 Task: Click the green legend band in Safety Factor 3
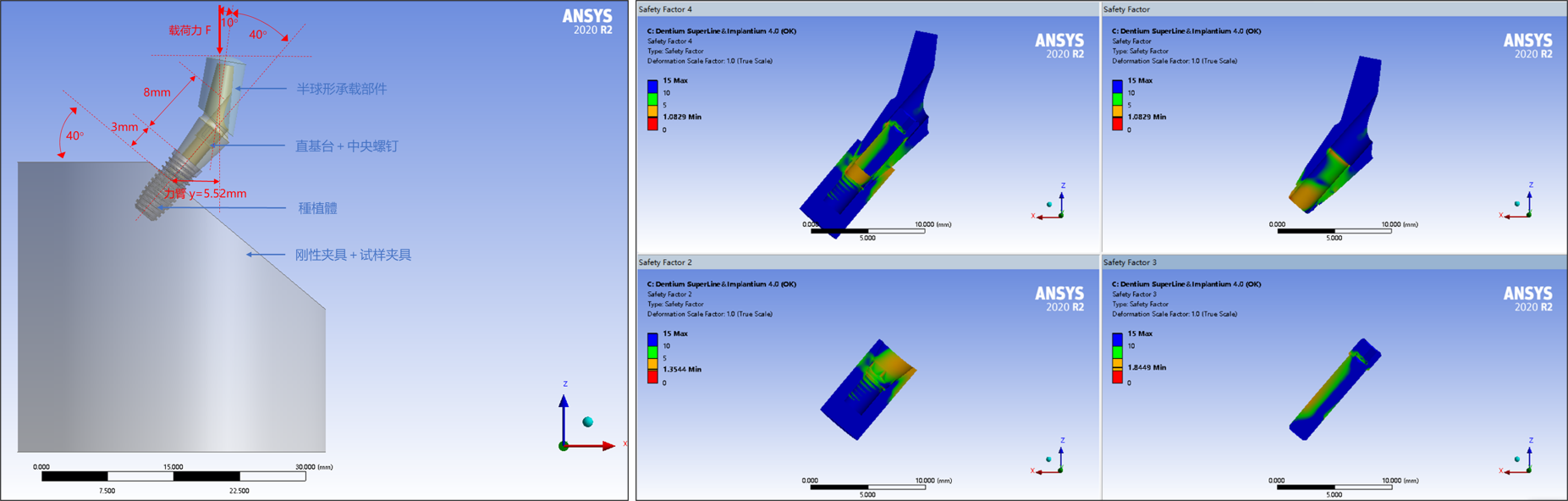[1117, 352]
